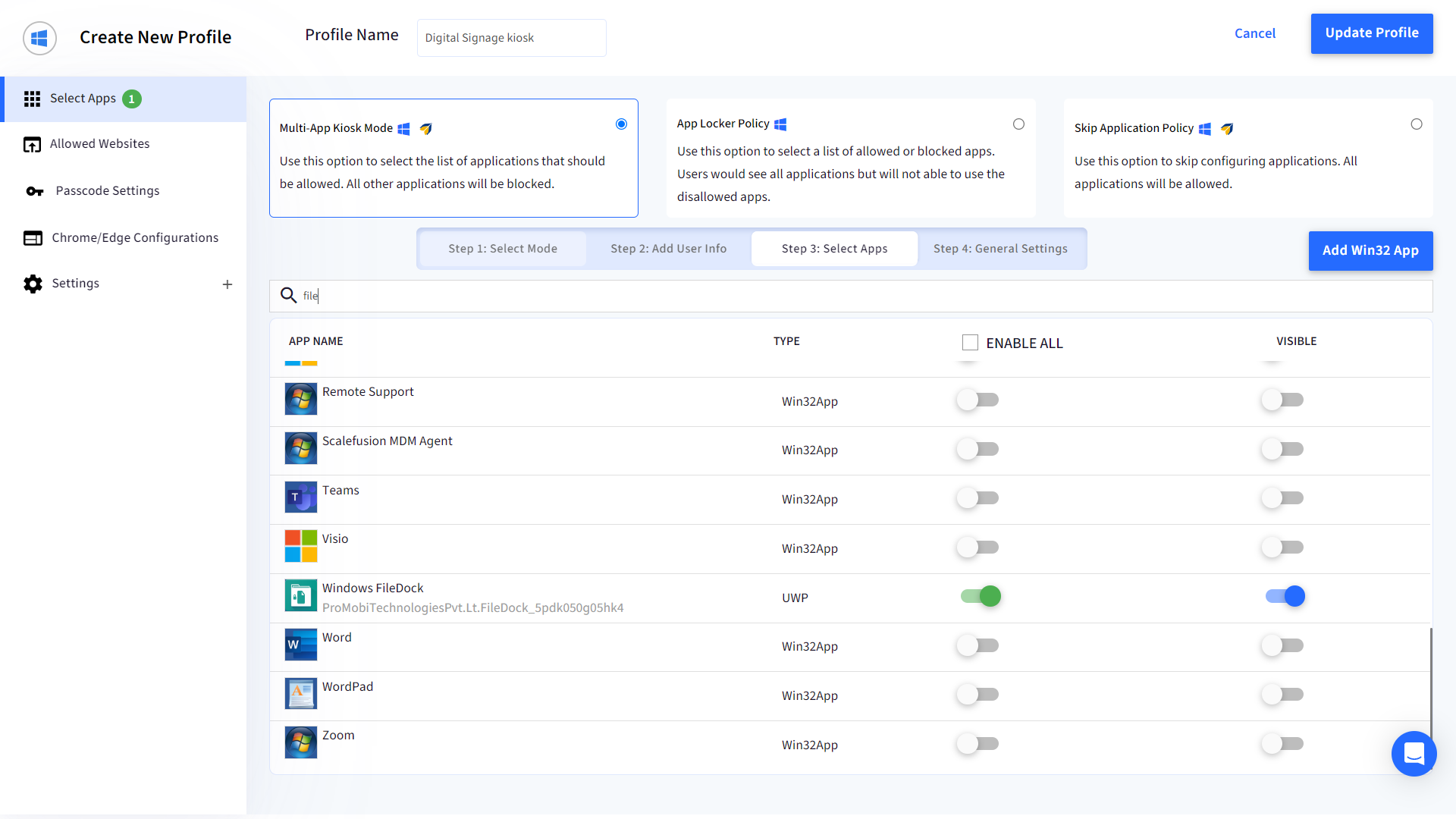
Task: Click the Settings gear icon
Action: (x=33, y=284)
